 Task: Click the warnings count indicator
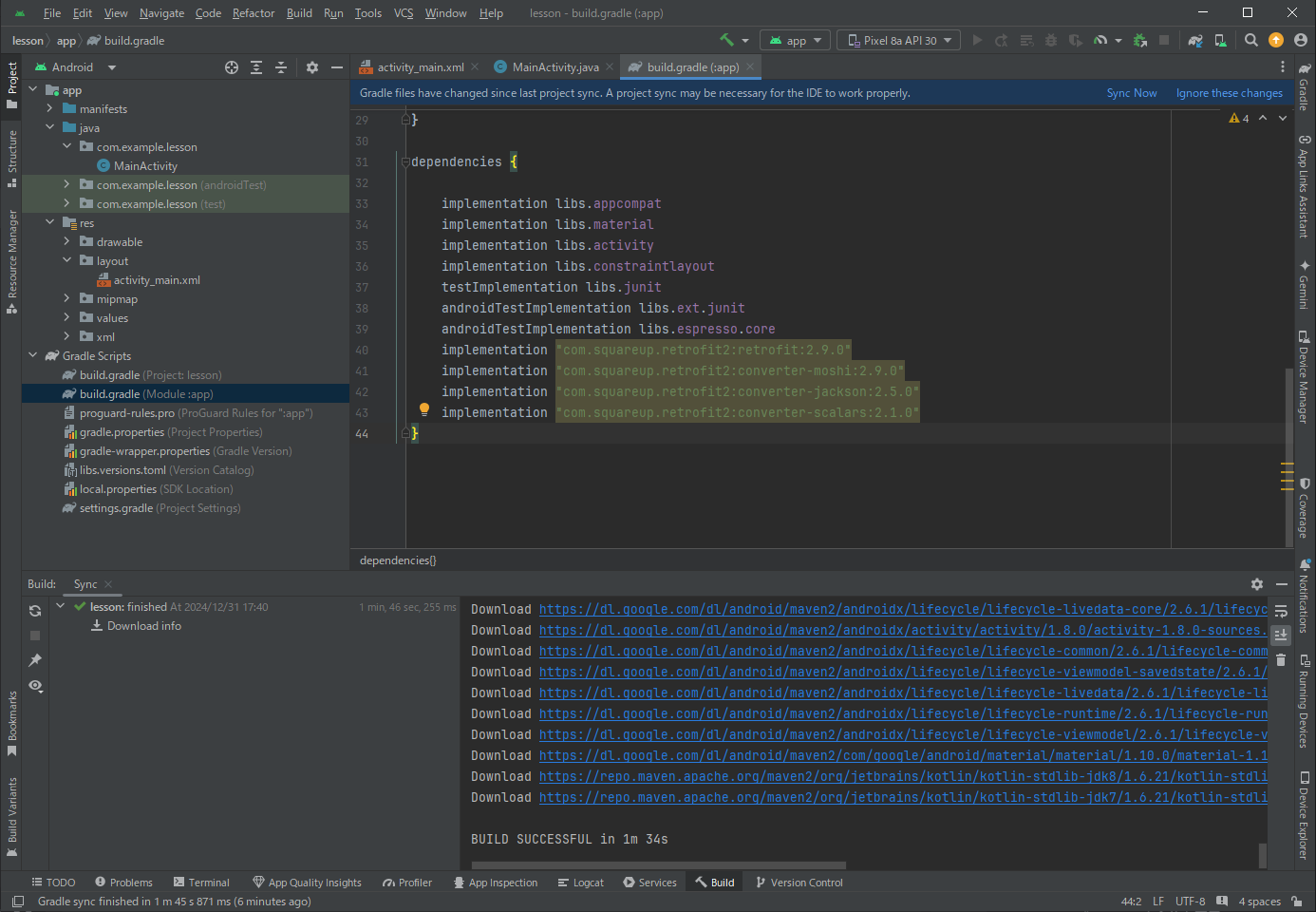coord(1238,119)
